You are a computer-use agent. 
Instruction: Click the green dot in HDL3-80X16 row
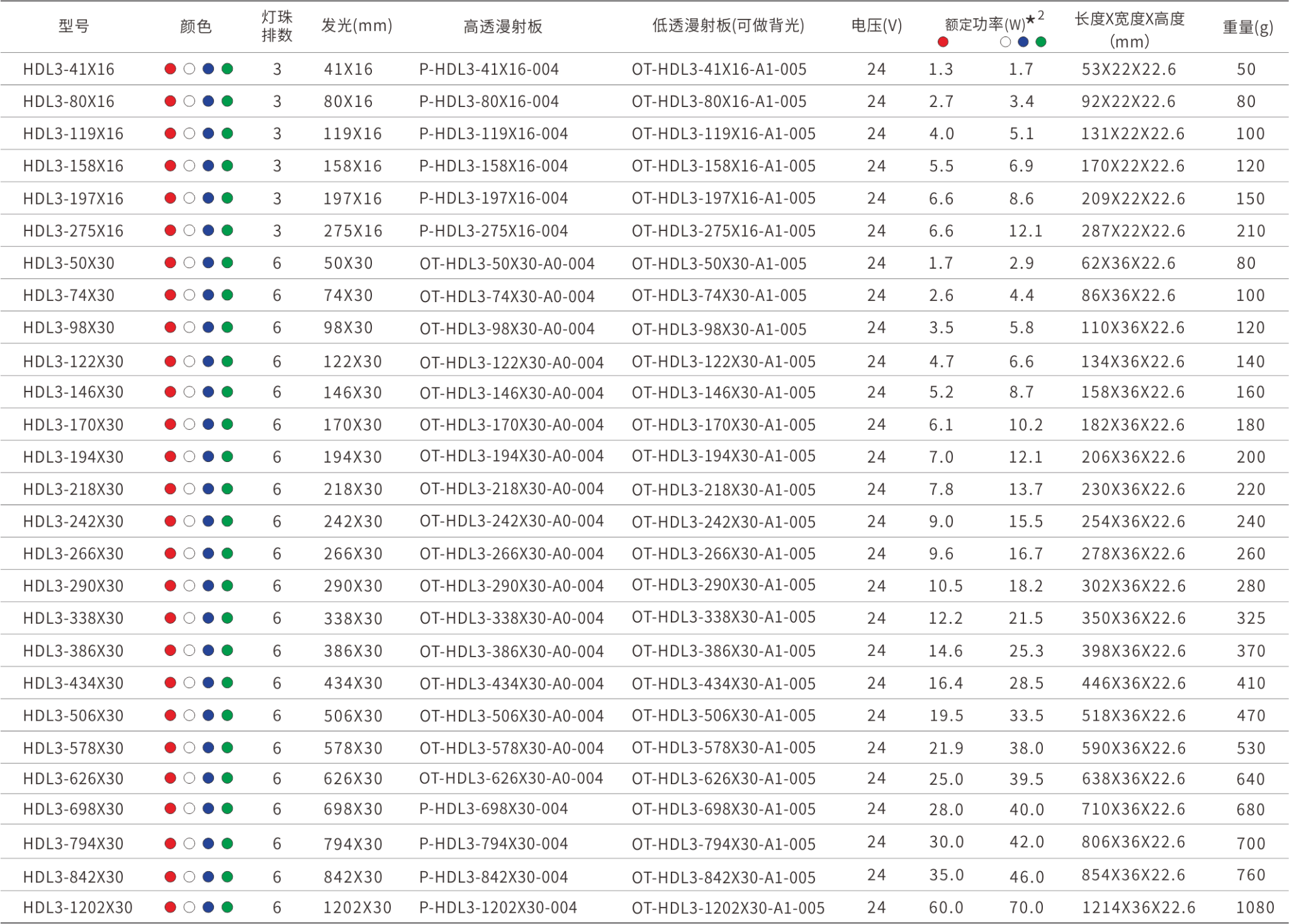[x=227, y=101]
